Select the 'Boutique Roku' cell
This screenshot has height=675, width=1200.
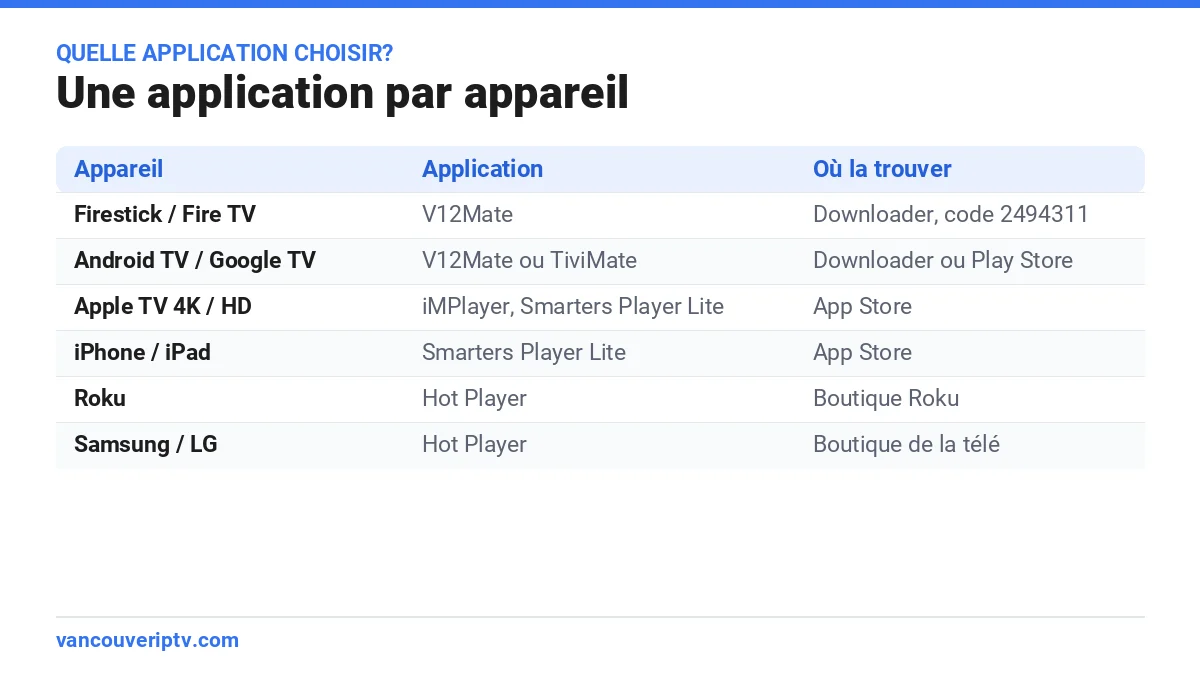coord(886,398)
